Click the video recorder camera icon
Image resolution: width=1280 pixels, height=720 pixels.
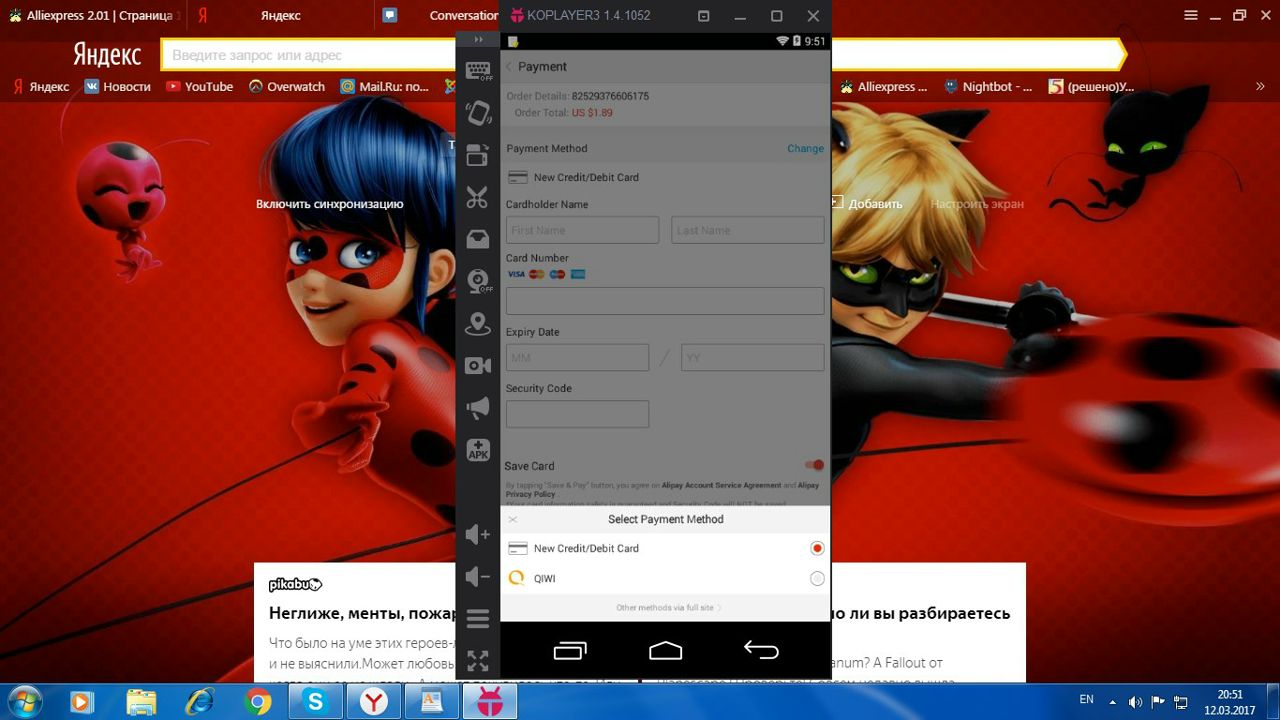(x=478, y=366)
